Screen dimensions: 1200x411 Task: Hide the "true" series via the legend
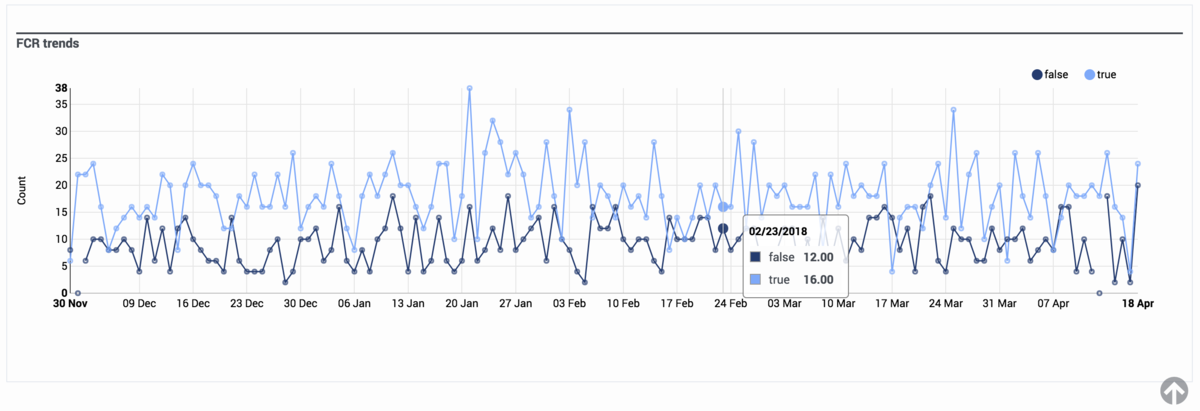coord(1101,75)
